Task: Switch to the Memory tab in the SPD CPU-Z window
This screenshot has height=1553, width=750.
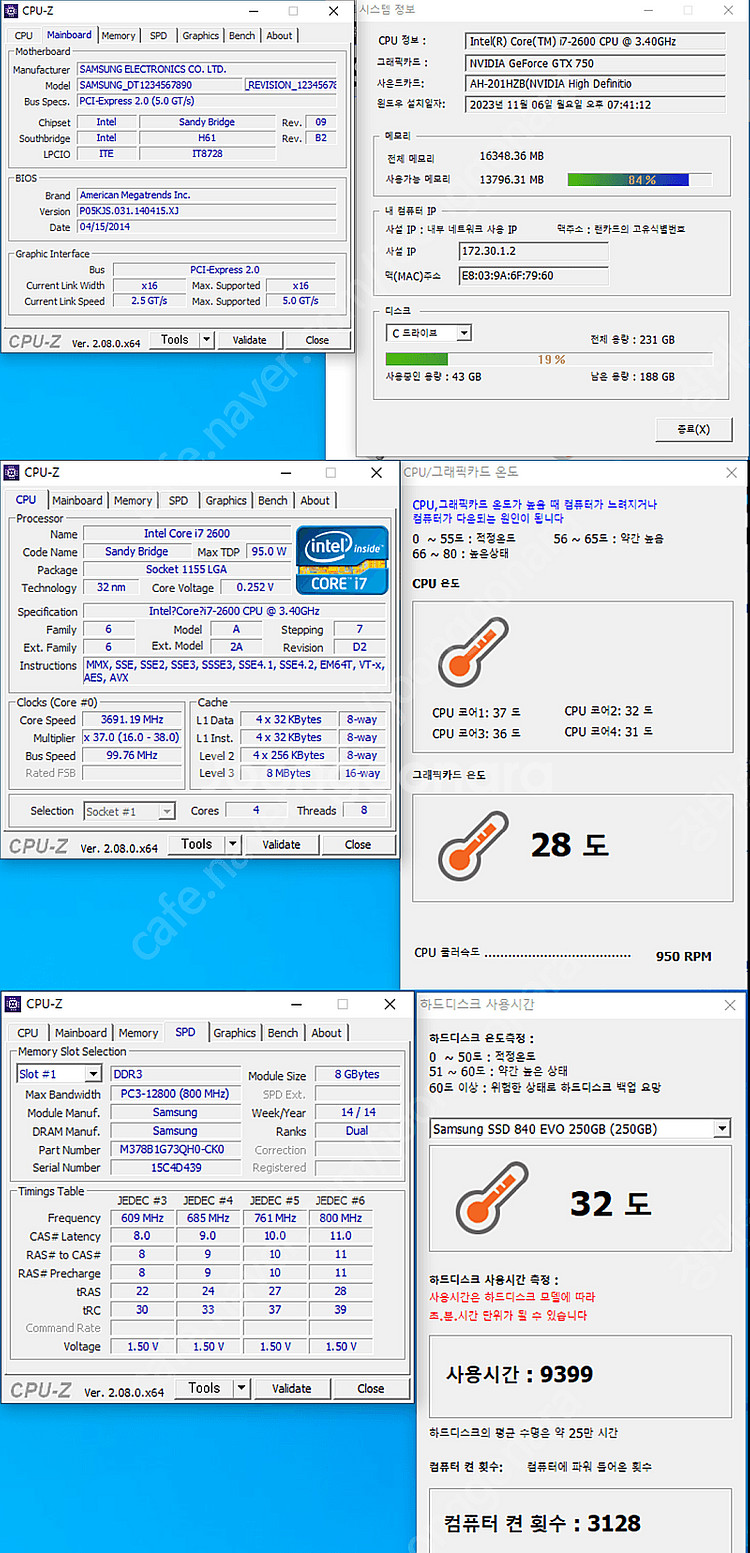Action: tap(138, 1033)
